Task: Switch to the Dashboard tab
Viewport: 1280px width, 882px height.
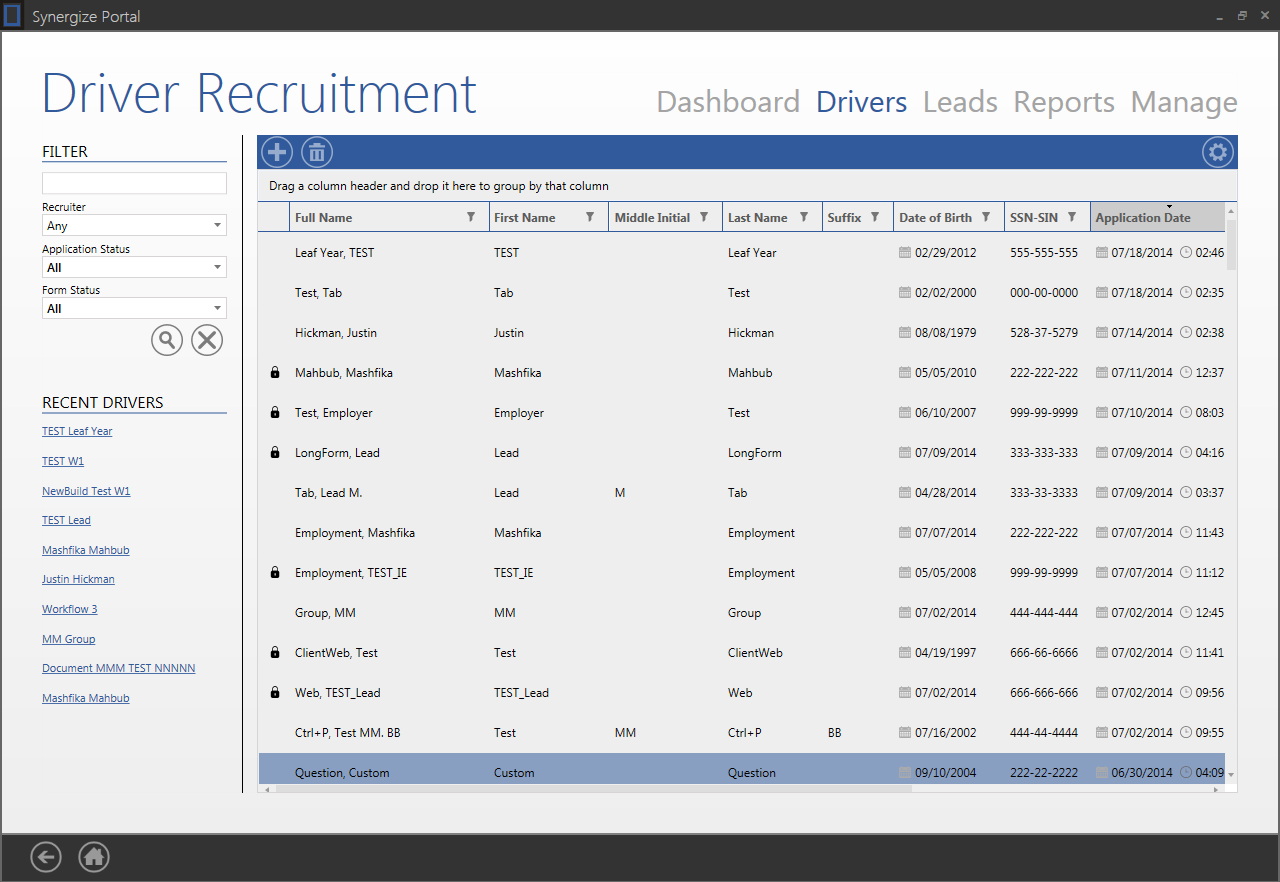Action: pos(727,102)
